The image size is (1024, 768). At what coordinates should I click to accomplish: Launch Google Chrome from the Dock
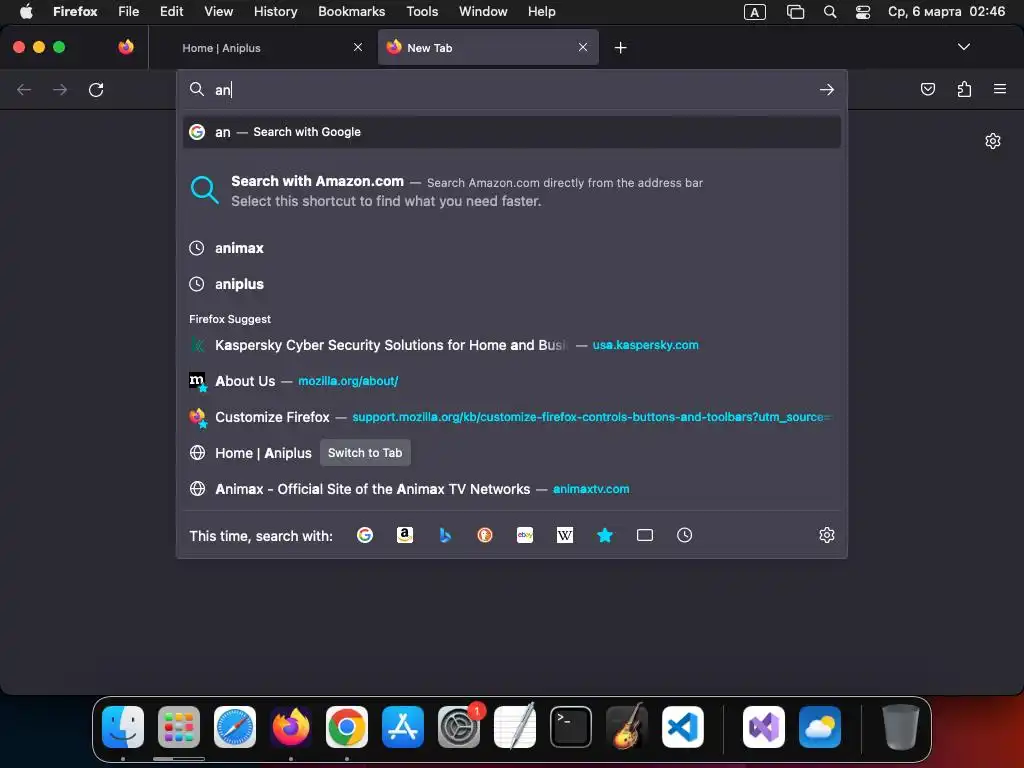click(347, 726)
